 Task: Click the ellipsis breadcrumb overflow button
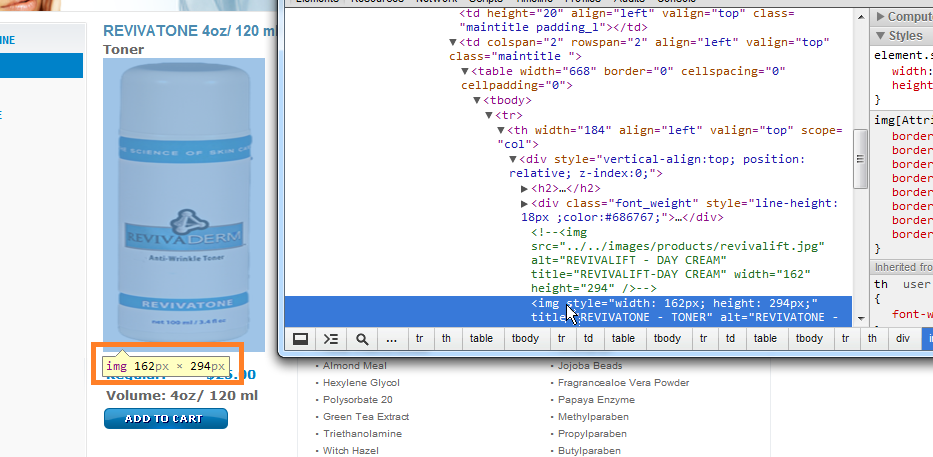(x=391, y=339)
